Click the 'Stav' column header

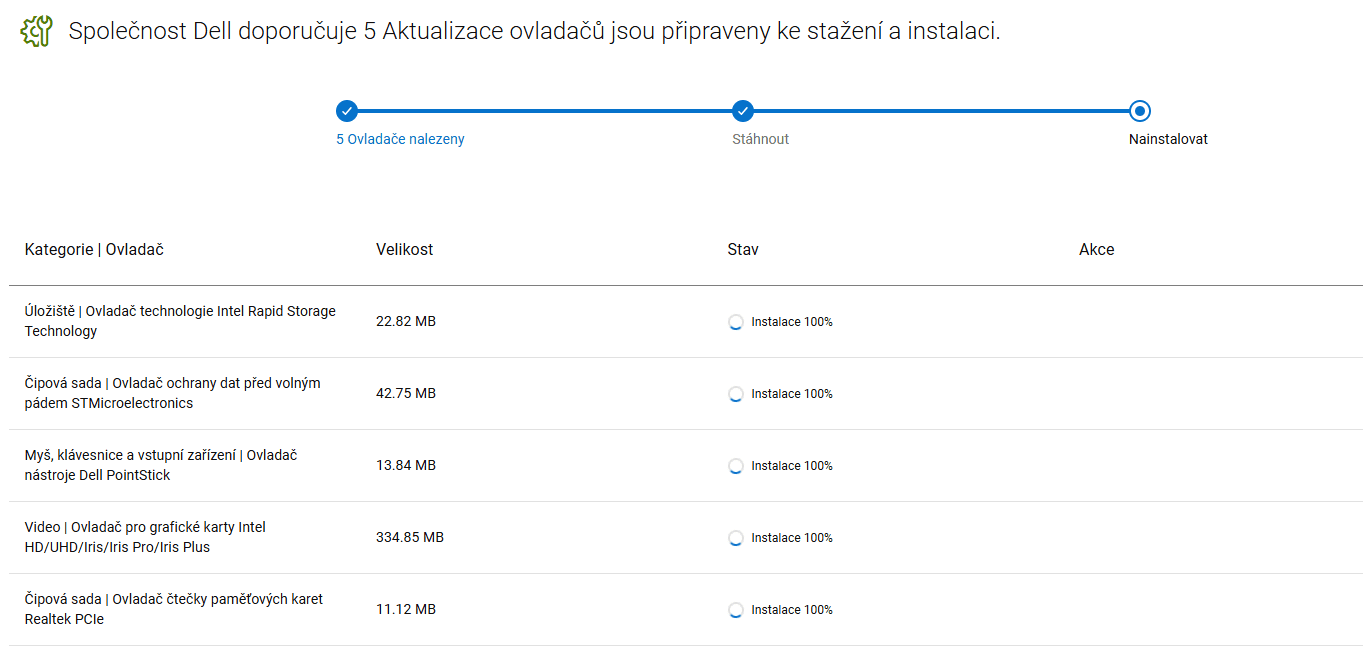point(743,249)
